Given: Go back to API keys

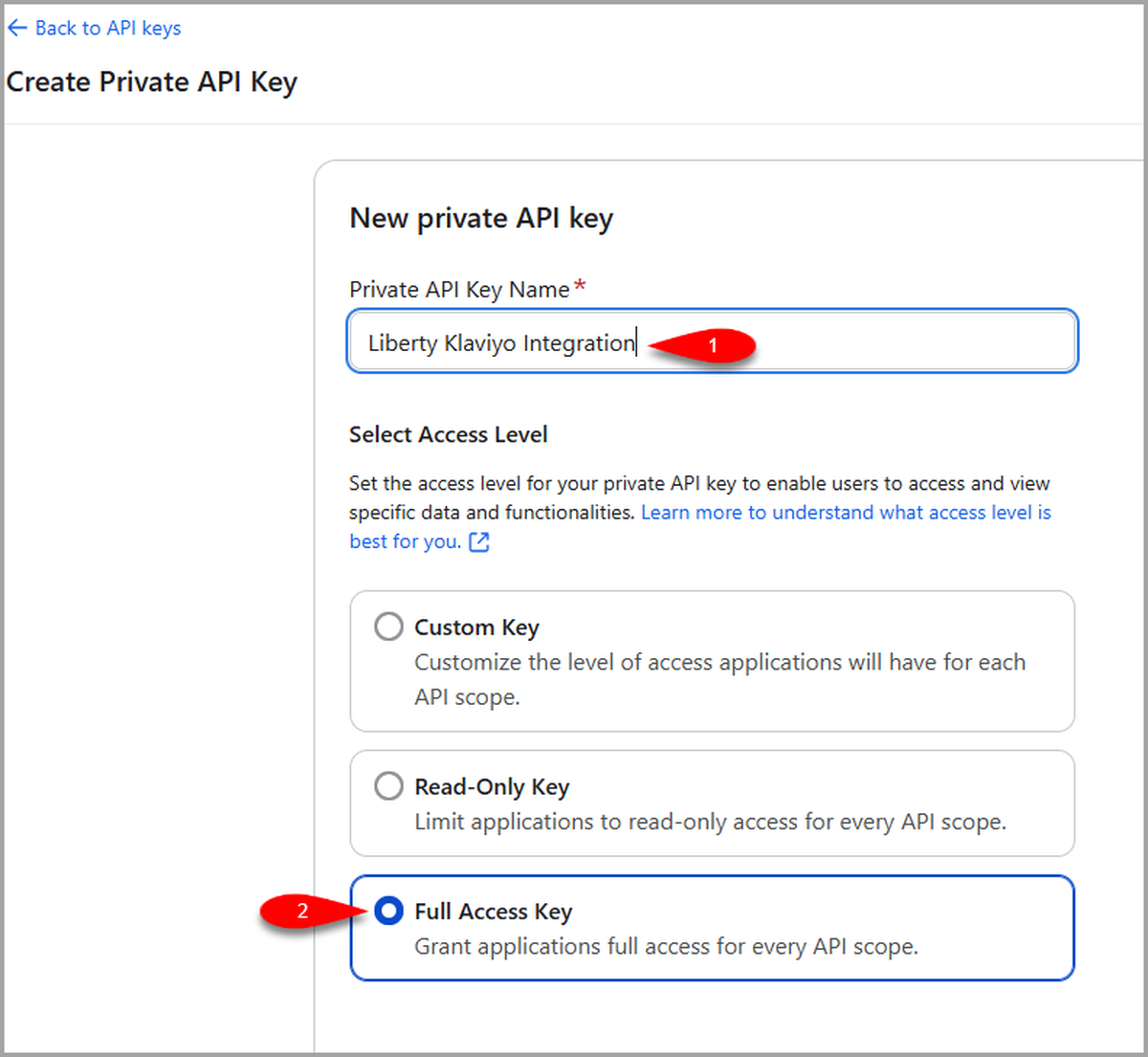Looking at the screenshot, I should pos(94,29).
